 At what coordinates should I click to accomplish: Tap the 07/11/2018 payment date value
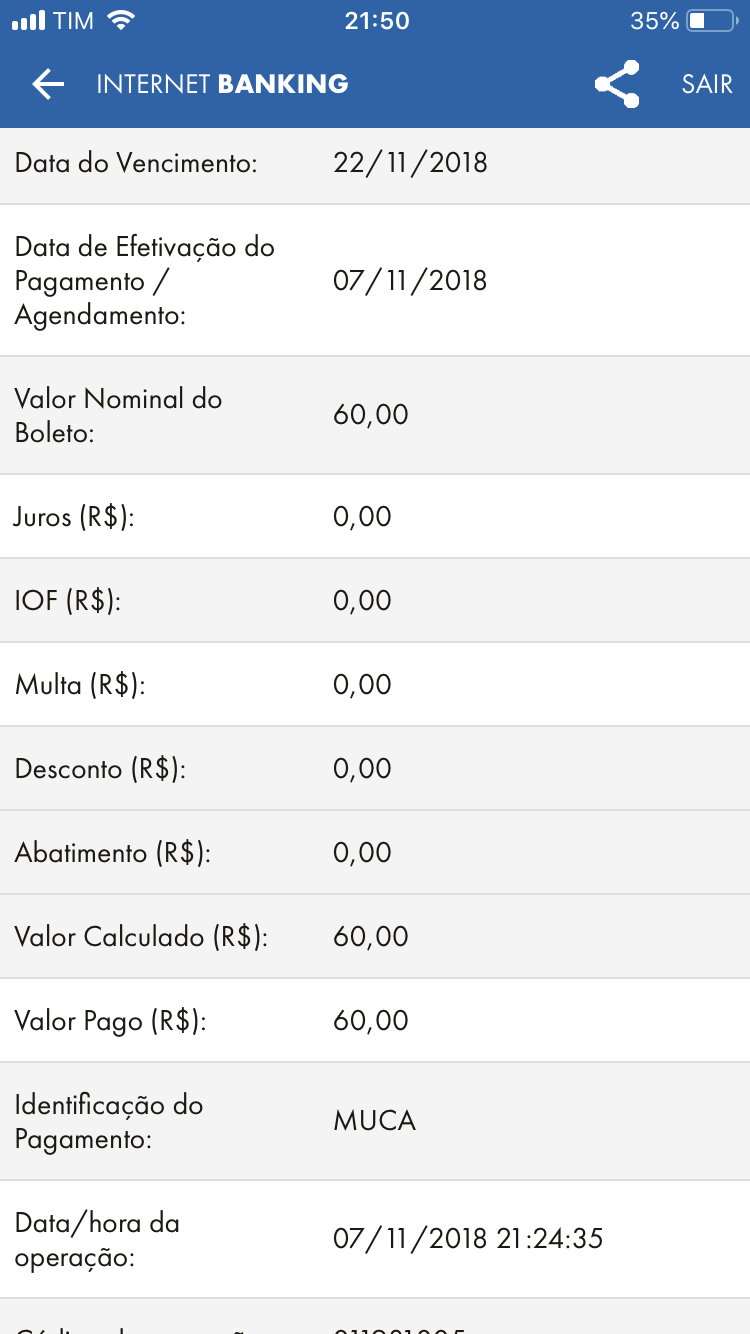(x=410, y=280)
